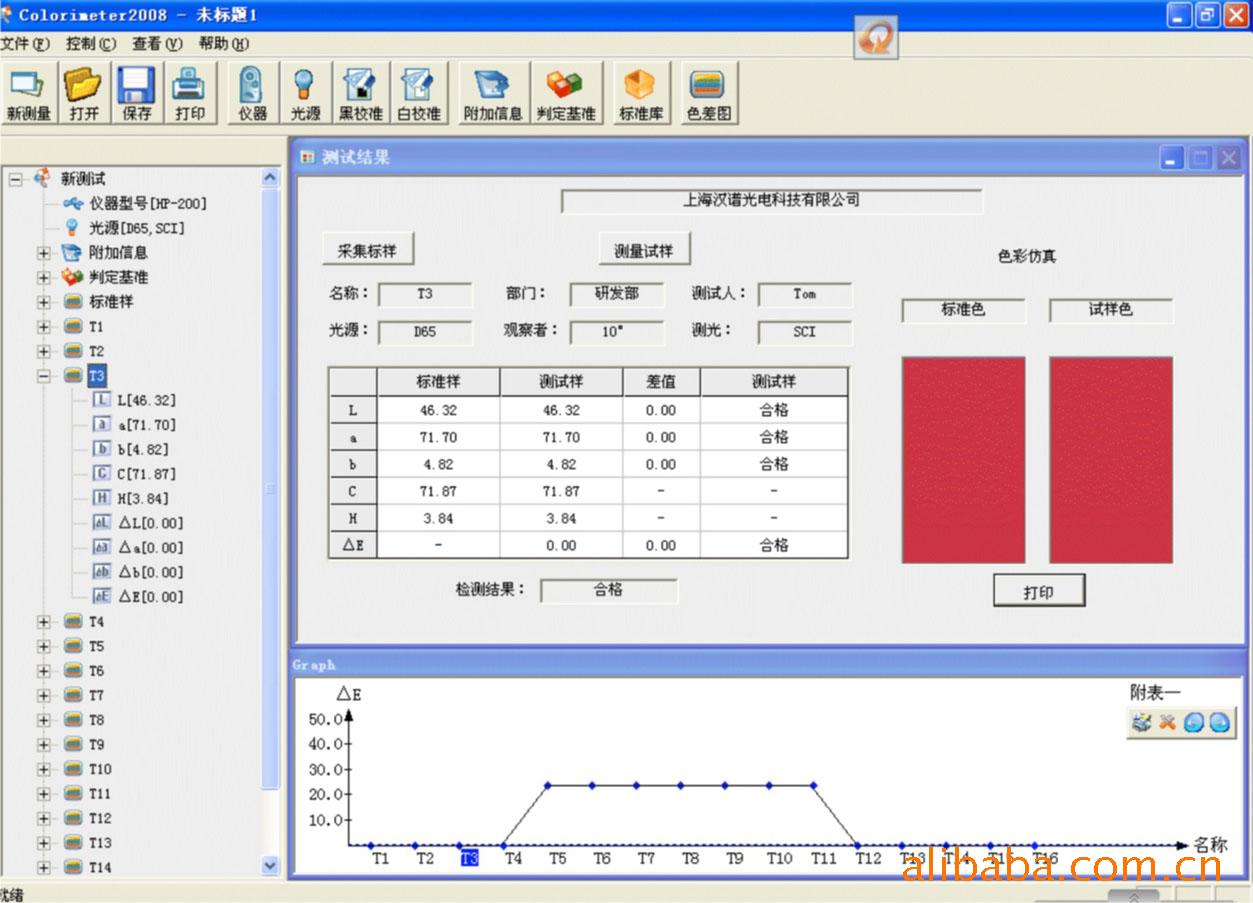Click the orange X icon in the graph toolbar

tap(1167, 722)
